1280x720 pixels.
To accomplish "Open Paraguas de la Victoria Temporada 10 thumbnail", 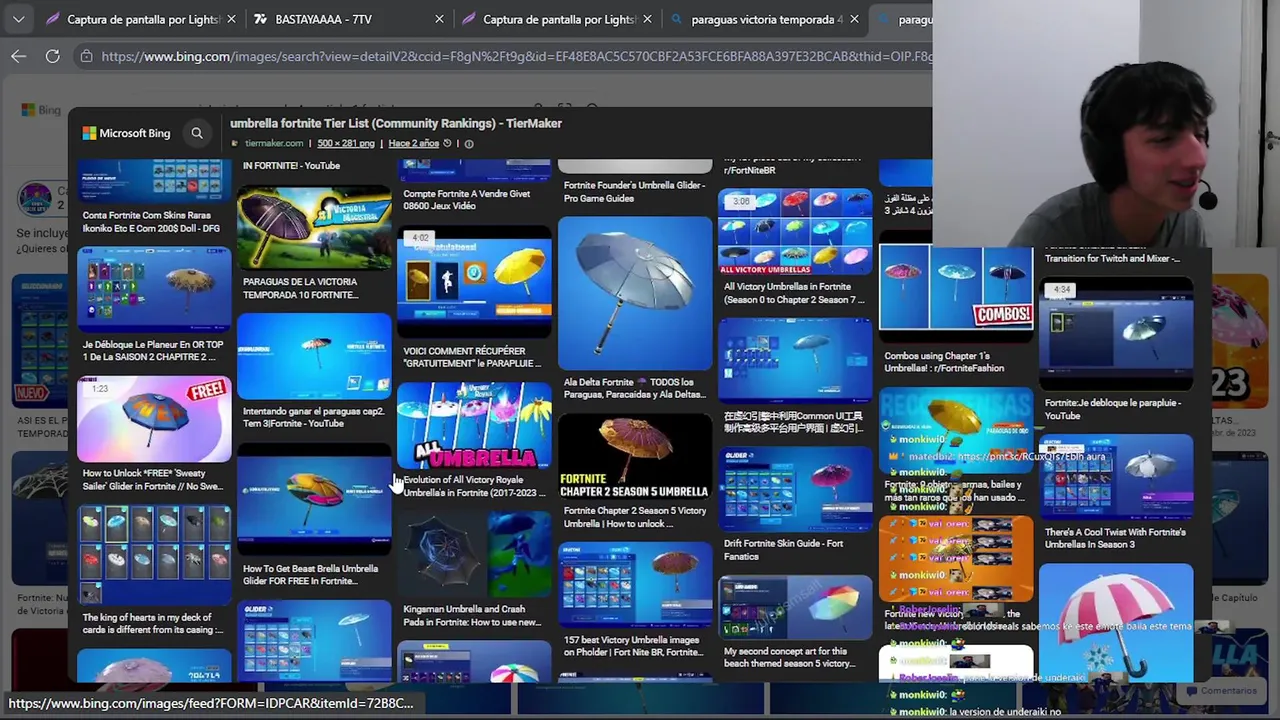I will click(x=314, y=228).
